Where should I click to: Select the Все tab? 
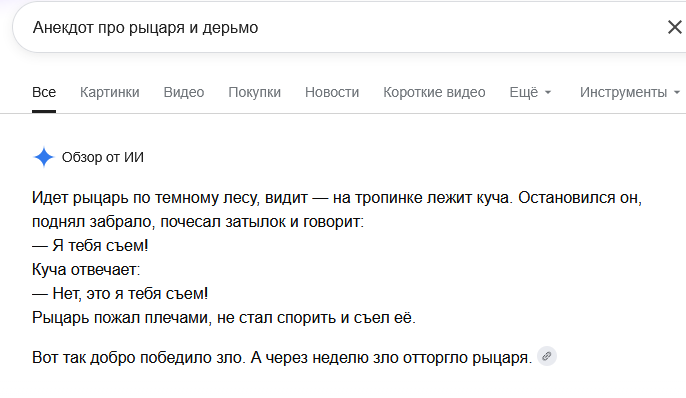click(x=44, y=92)
